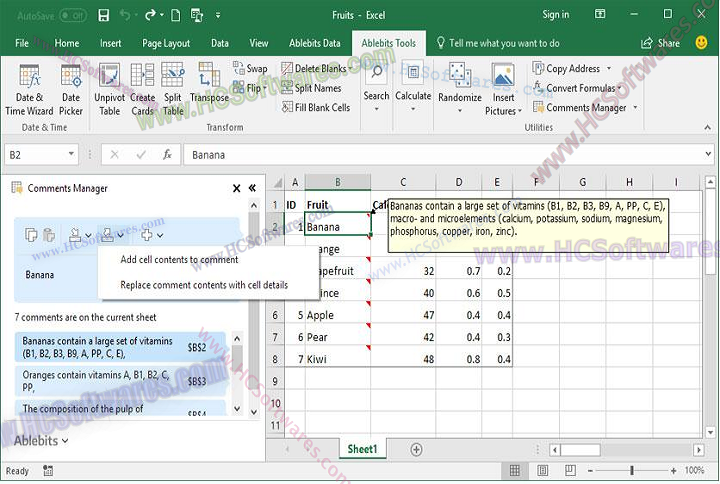Expand the formula bar
The width and height of the screenshot is (720, 484).
coord(708,154)
